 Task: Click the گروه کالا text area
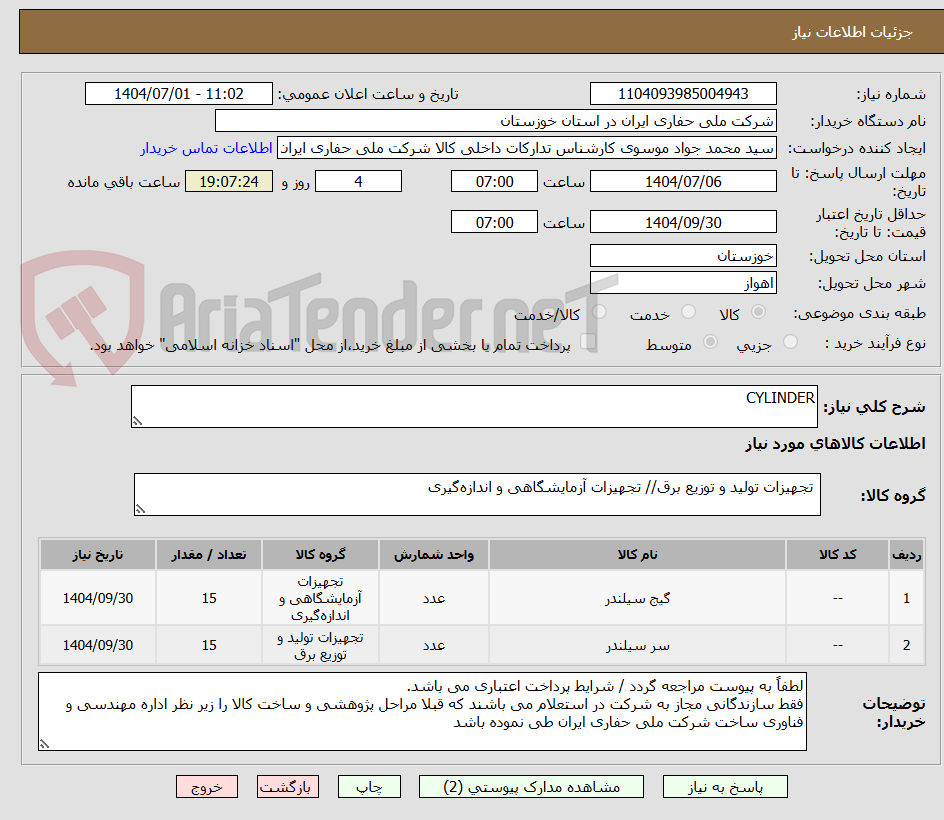coord(477,494)
